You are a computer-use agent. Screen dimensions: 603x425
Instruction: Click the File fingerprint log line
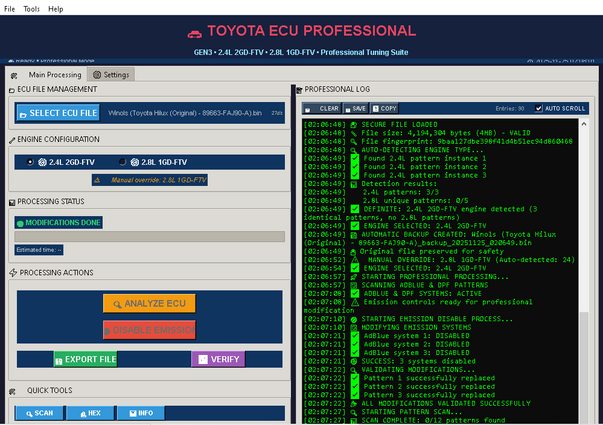438,141
